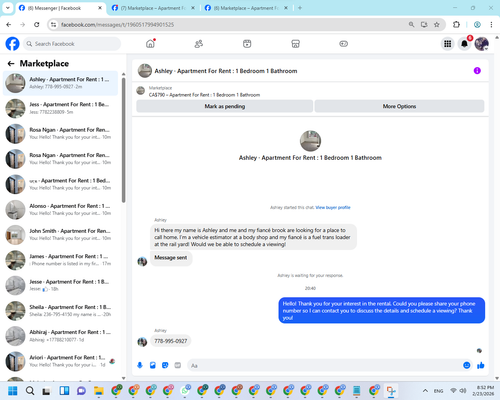This screenshot has width=500, height=400.
Task: Go back in browser history
Action: point(9,25)
